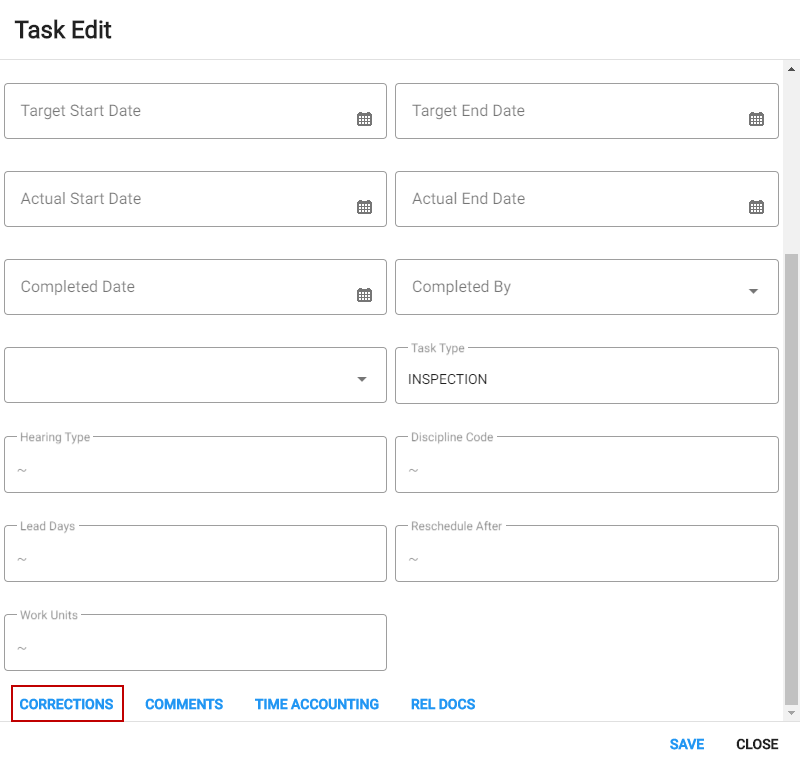Open the Actual End Date calendar icon

756,207
